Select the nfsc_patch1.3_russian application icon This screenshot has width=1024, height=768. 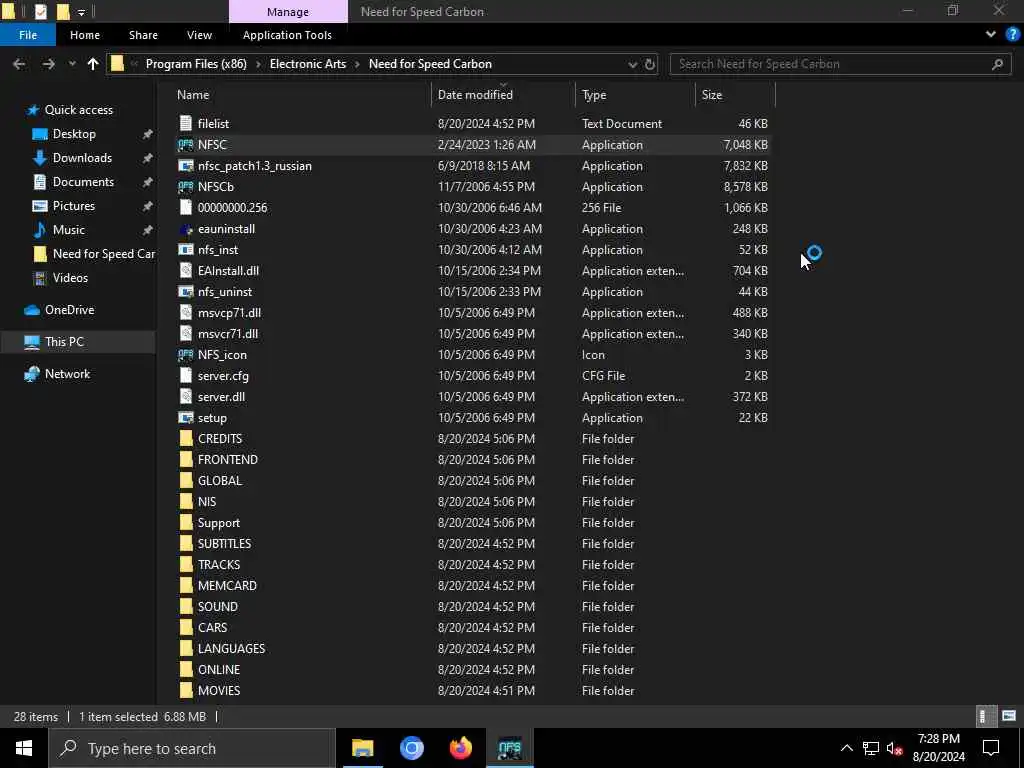(x=185, y=166)
